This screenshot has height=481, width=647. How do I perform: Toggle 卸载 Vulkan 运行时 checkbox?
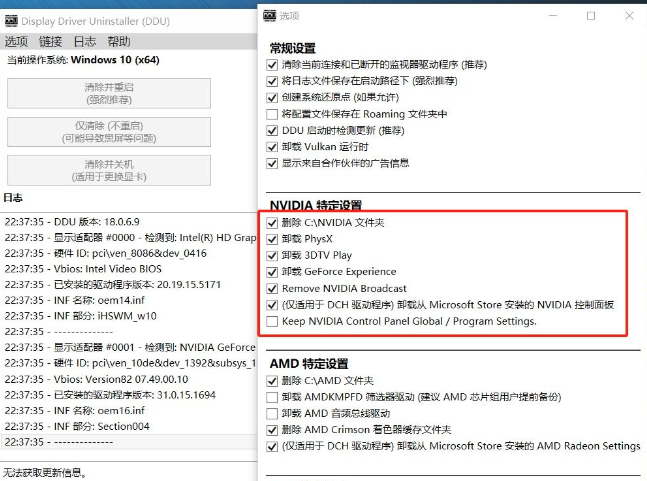(272, 147)
